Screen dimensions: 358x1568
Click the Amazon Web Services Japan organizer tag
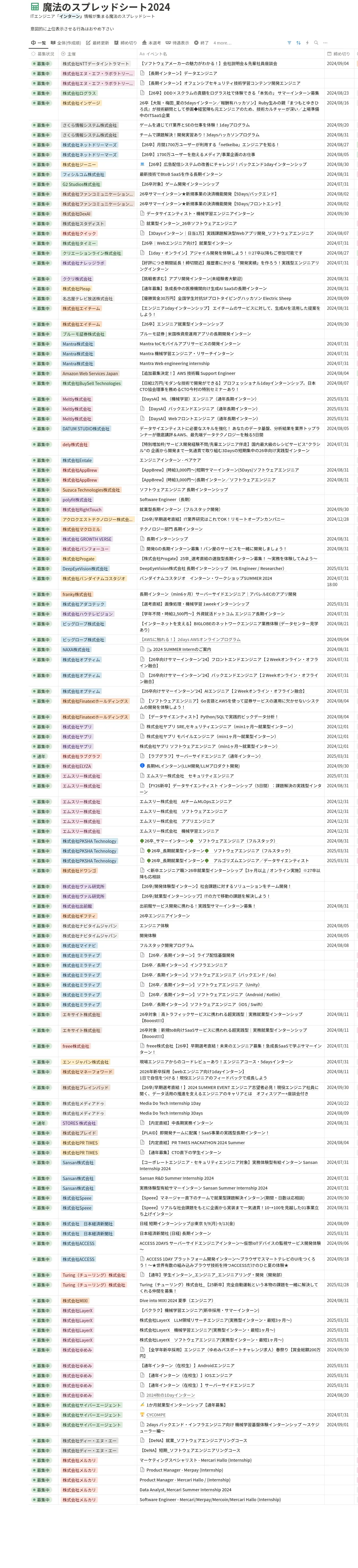point(90,374)
